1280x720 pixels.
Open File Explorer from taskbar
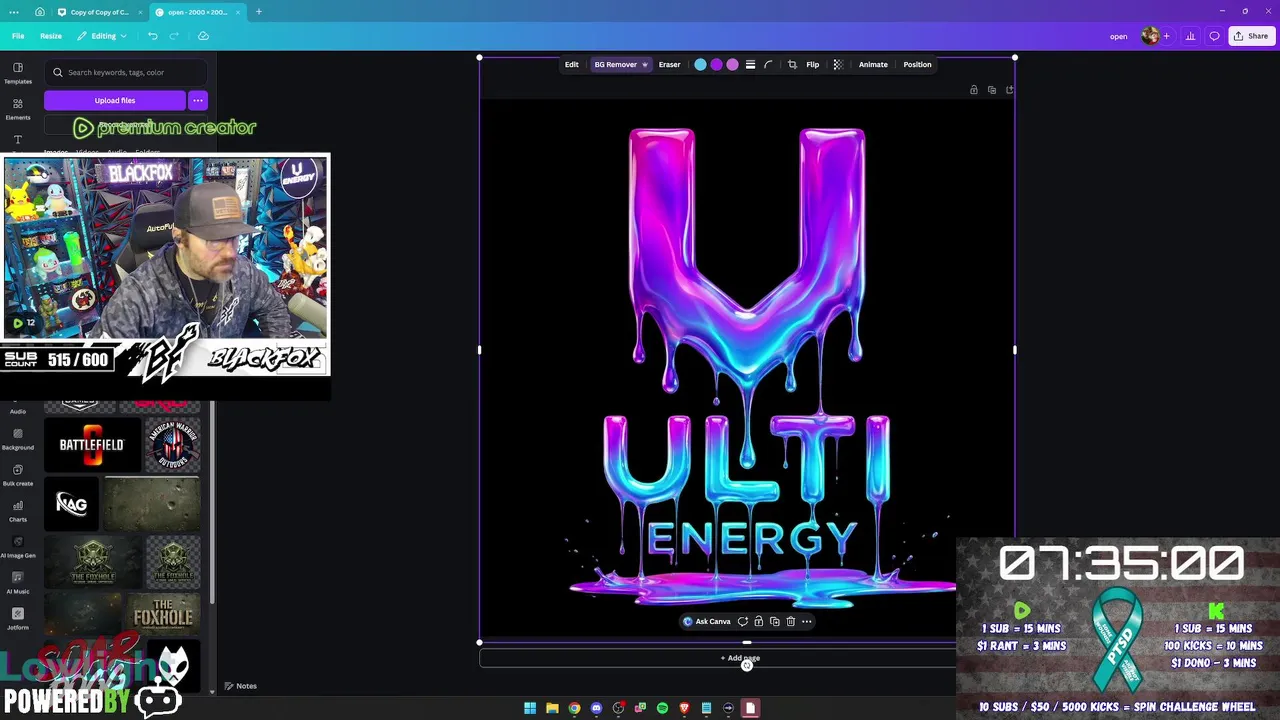[552, 708]
